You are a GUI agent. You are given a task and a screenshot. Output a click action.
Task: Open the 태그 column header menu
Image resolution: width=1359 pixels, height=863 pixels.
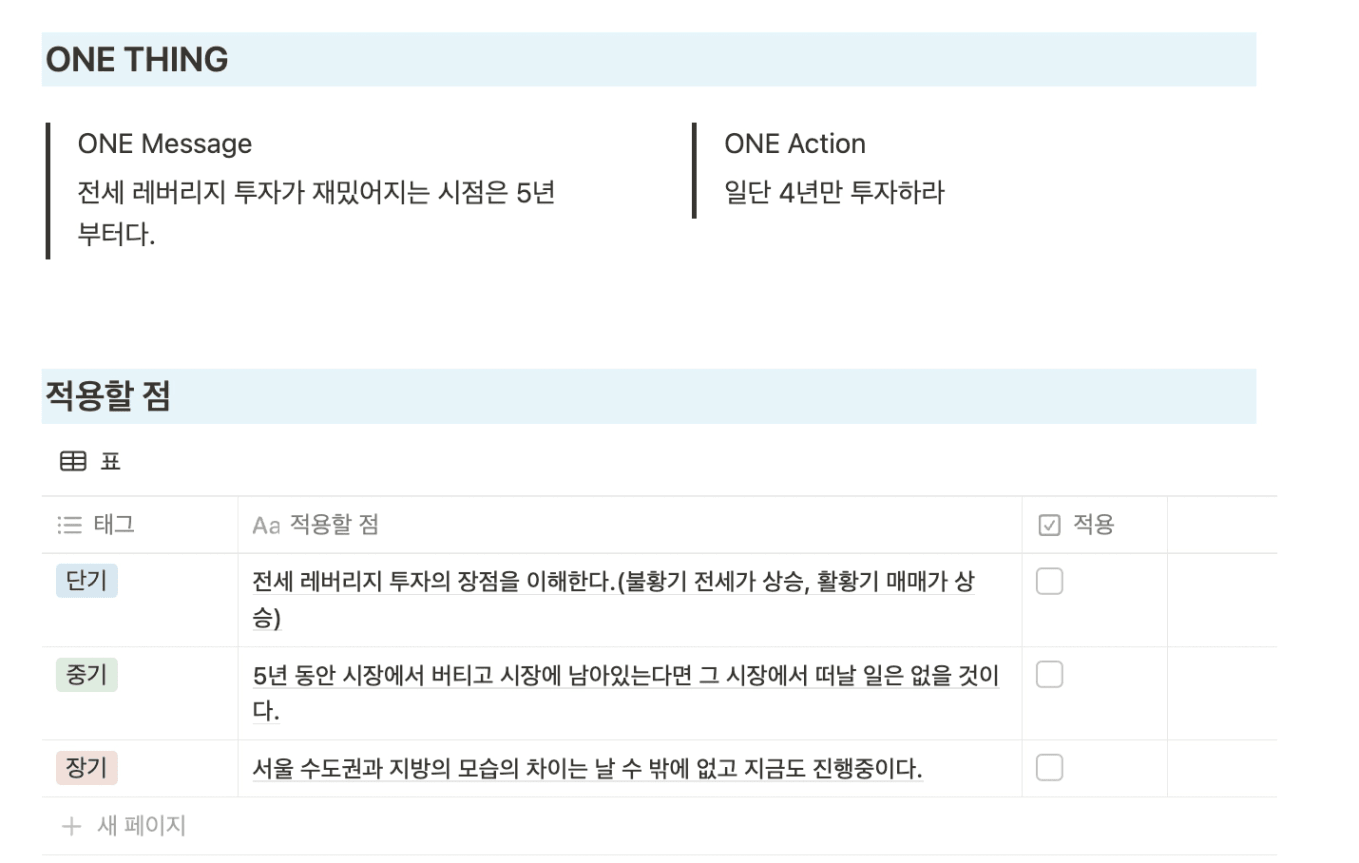tap(140, 524)
